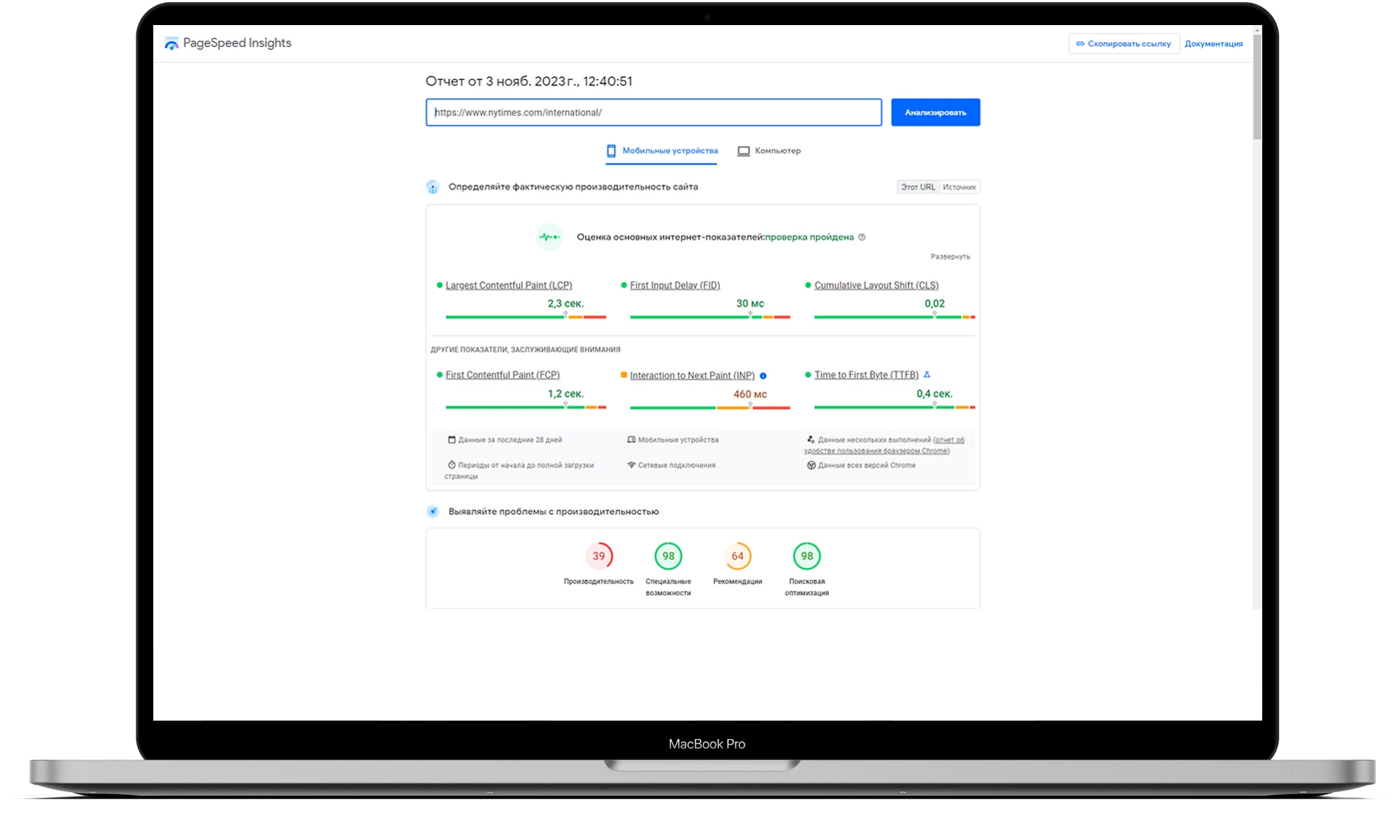Open Cumulative Layout Shift (CLS) link
The width and height of the screenshot is (1400, 840).
coord(876,285)
